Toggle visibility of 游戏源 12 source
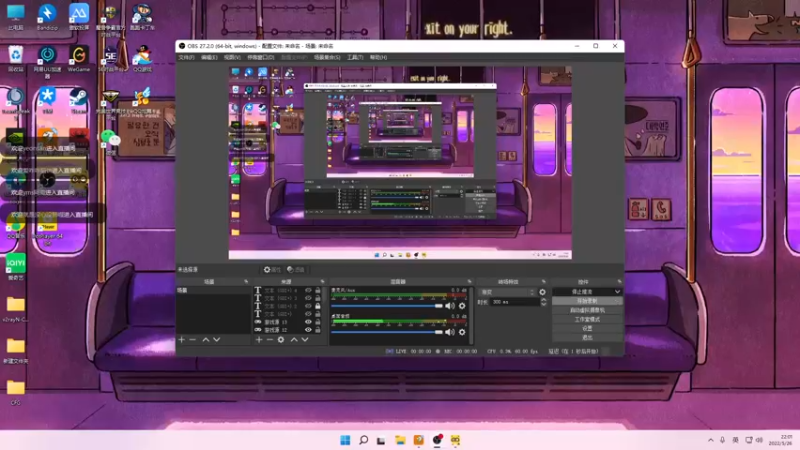This screenshot has height=450, width=800. 308,330
